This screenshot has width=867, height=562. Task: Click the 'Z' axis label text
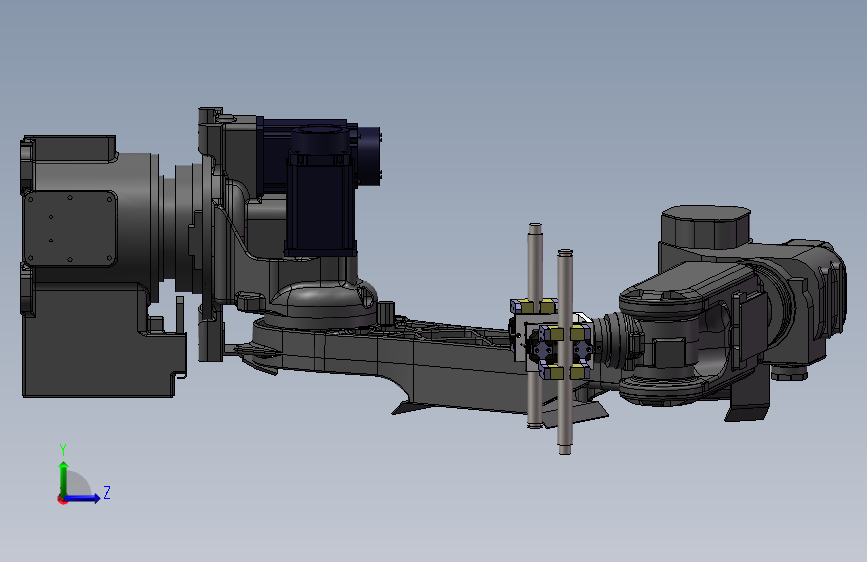tap(107, 492)
